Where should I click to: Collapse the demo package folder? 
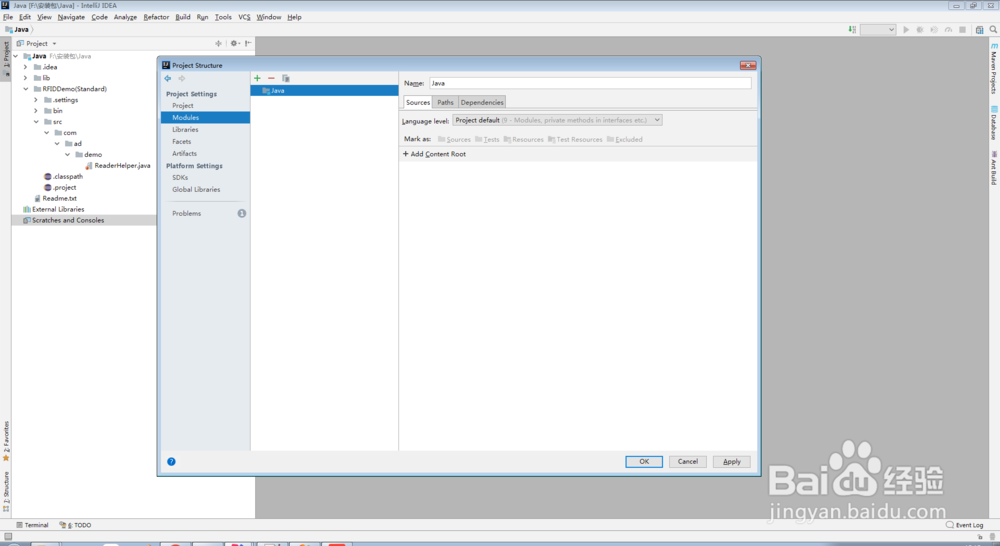(68, 154)
